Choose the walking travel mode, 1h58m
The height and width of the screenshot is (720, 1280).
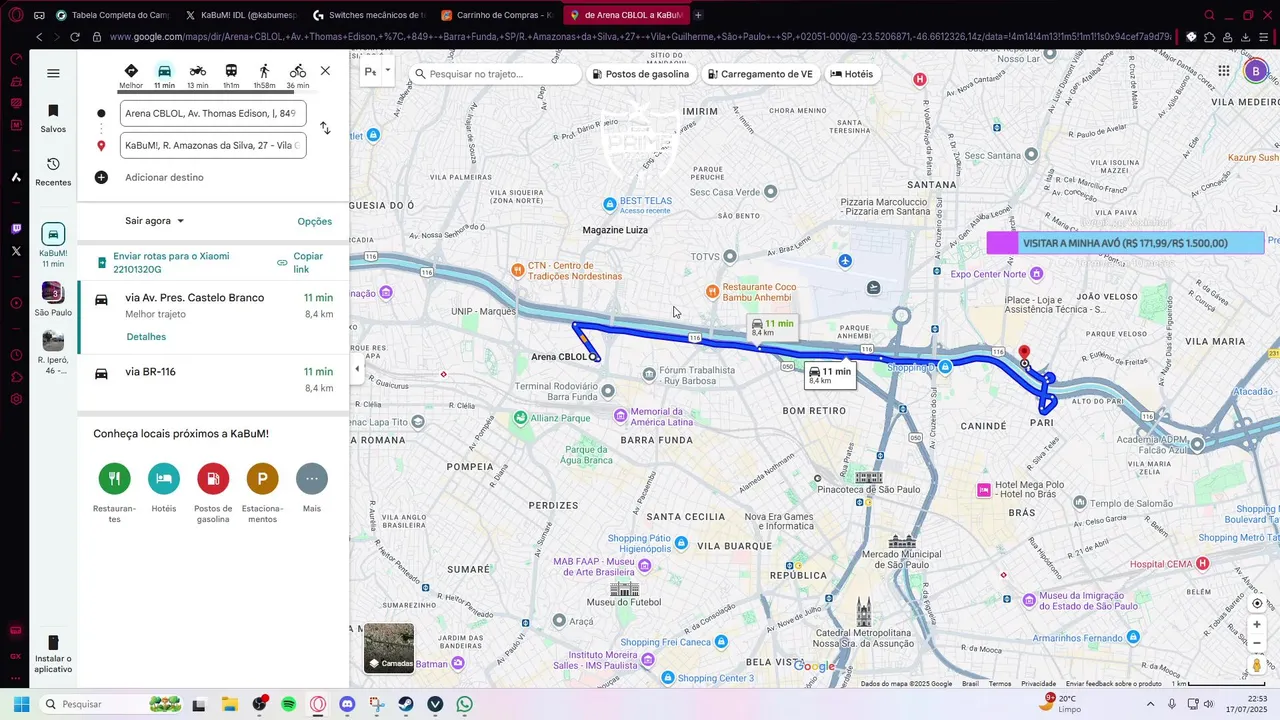[x=264, y=75]
